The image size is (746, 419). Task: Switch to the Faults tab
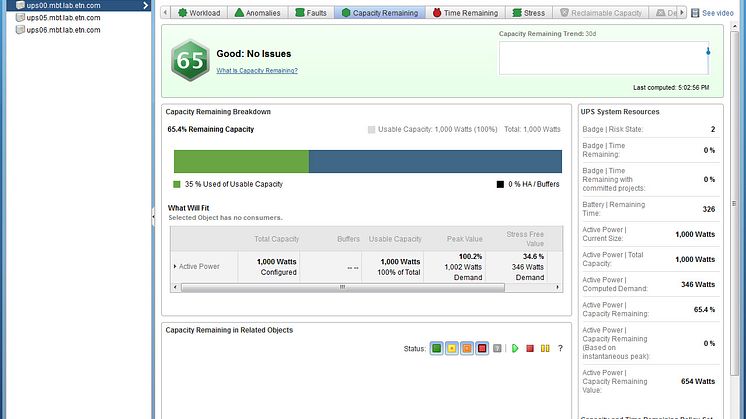pos(311,13)
